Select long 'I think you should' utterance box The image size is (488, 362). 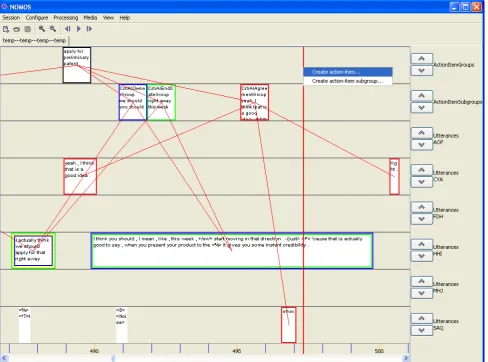[232, 251]
